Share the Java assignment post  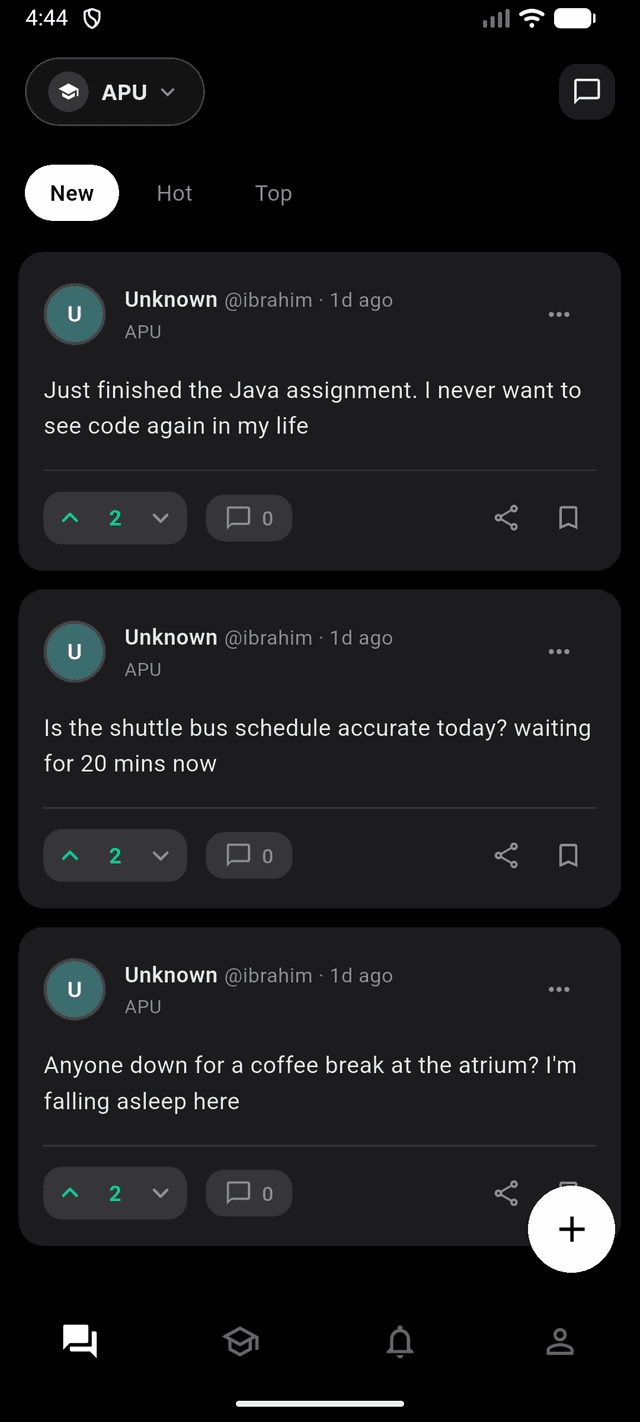point(506,518)
